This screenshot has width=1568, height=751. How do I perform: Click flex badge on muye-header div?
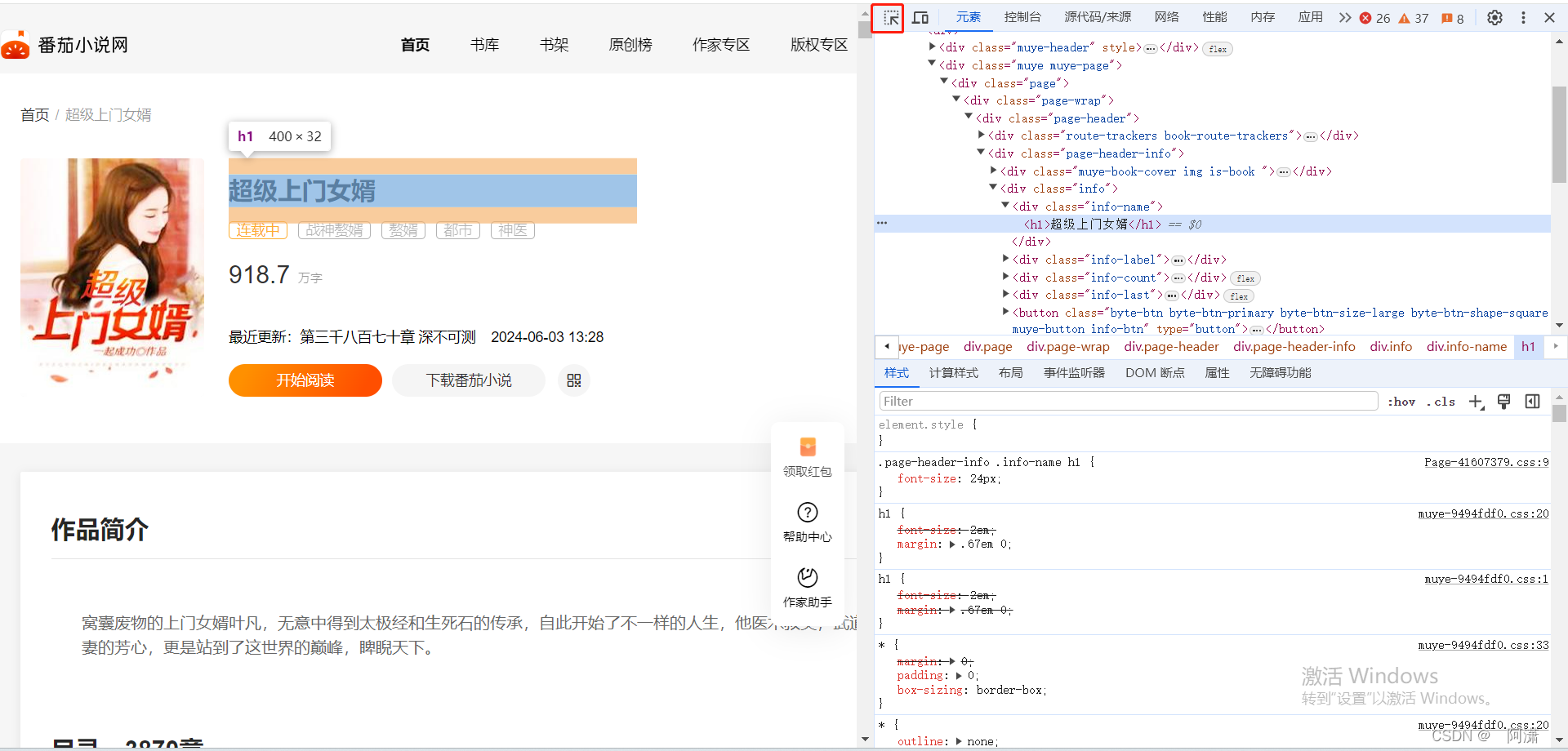tap(1218, 49)
